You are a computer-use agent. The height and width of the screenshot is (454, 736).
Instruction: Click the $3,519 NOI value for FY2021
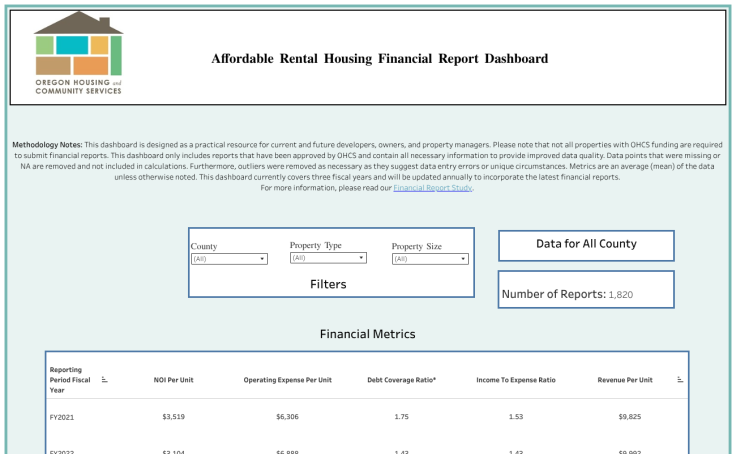173,416
